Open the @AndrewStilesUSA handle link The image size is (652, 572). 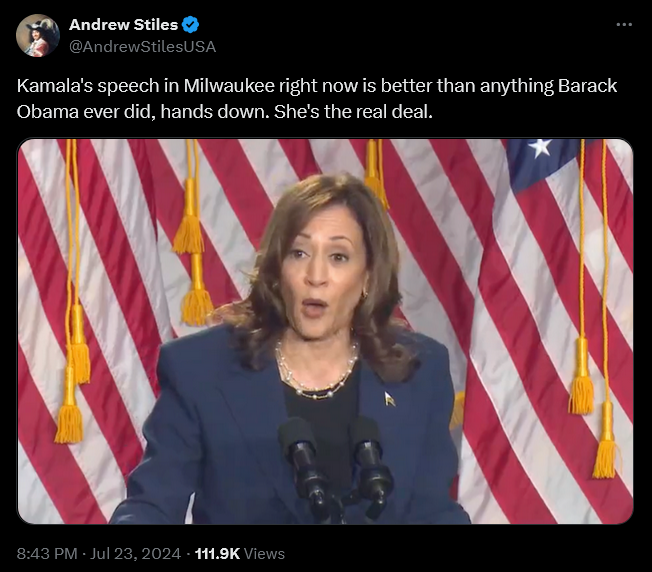[142, 47]
